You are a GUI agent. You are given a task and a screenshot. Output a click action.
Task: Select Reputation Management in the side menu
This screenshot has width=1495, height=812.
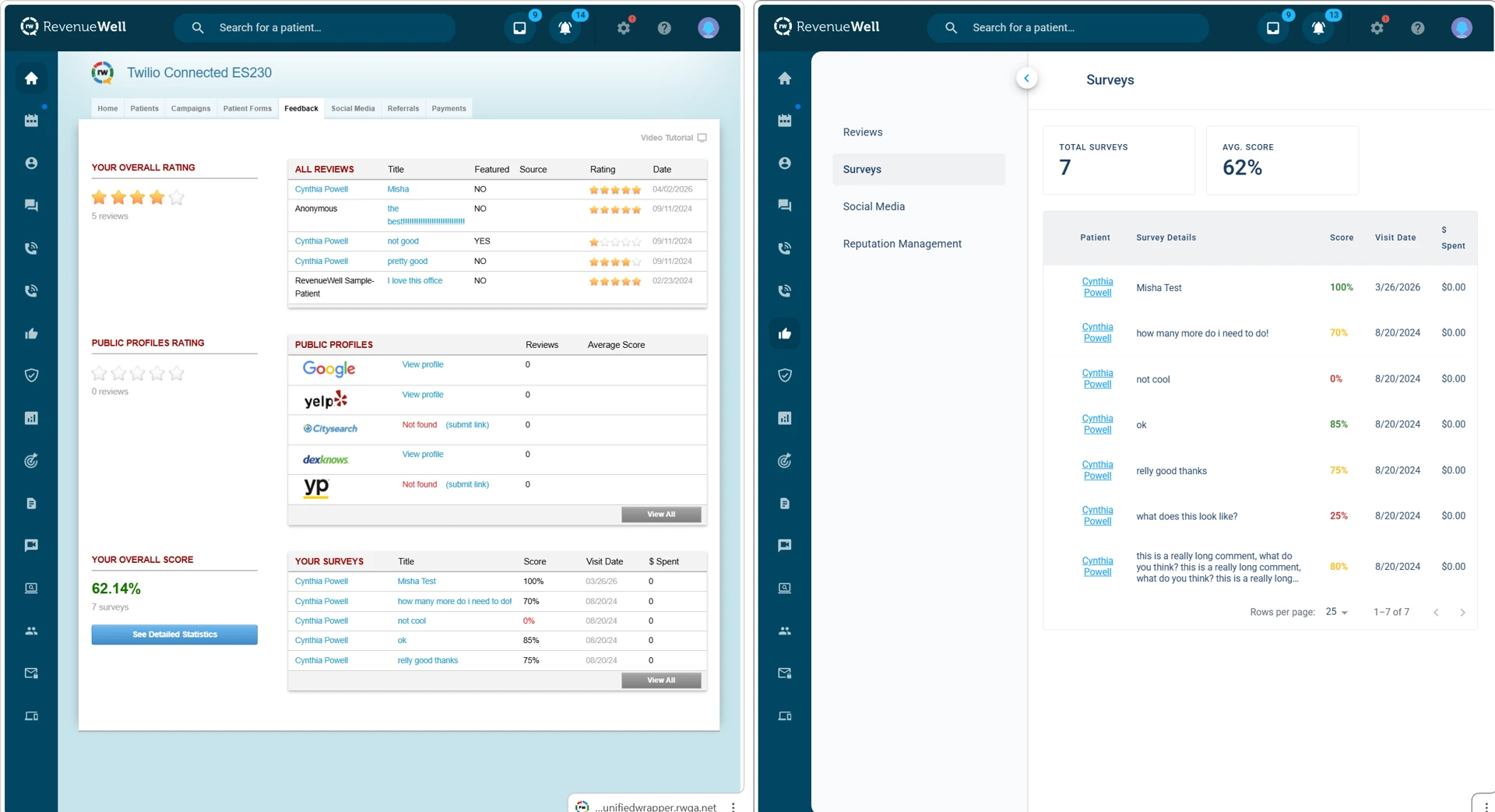pyautogui.click(x=902, y=244)
